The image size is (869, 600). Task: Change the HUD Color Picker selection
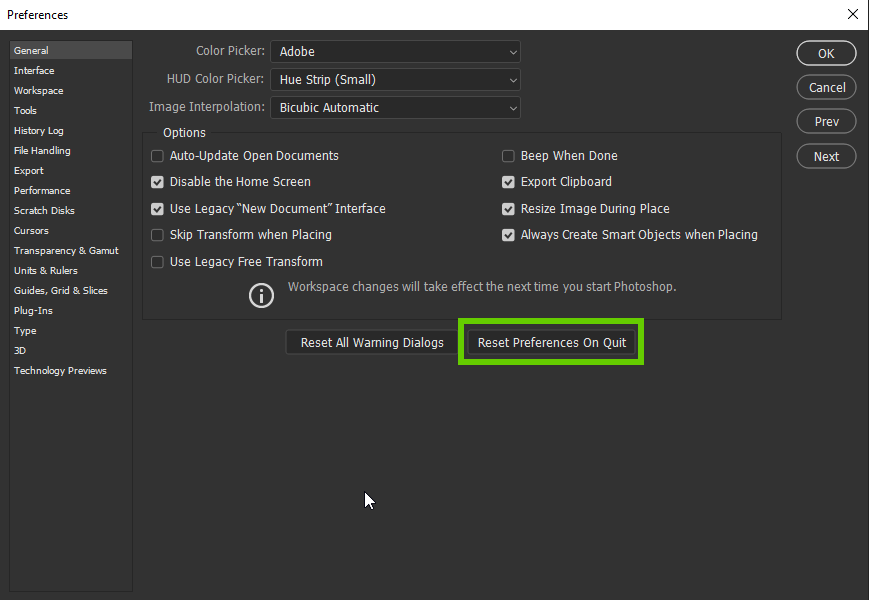[x=395, y=79]
